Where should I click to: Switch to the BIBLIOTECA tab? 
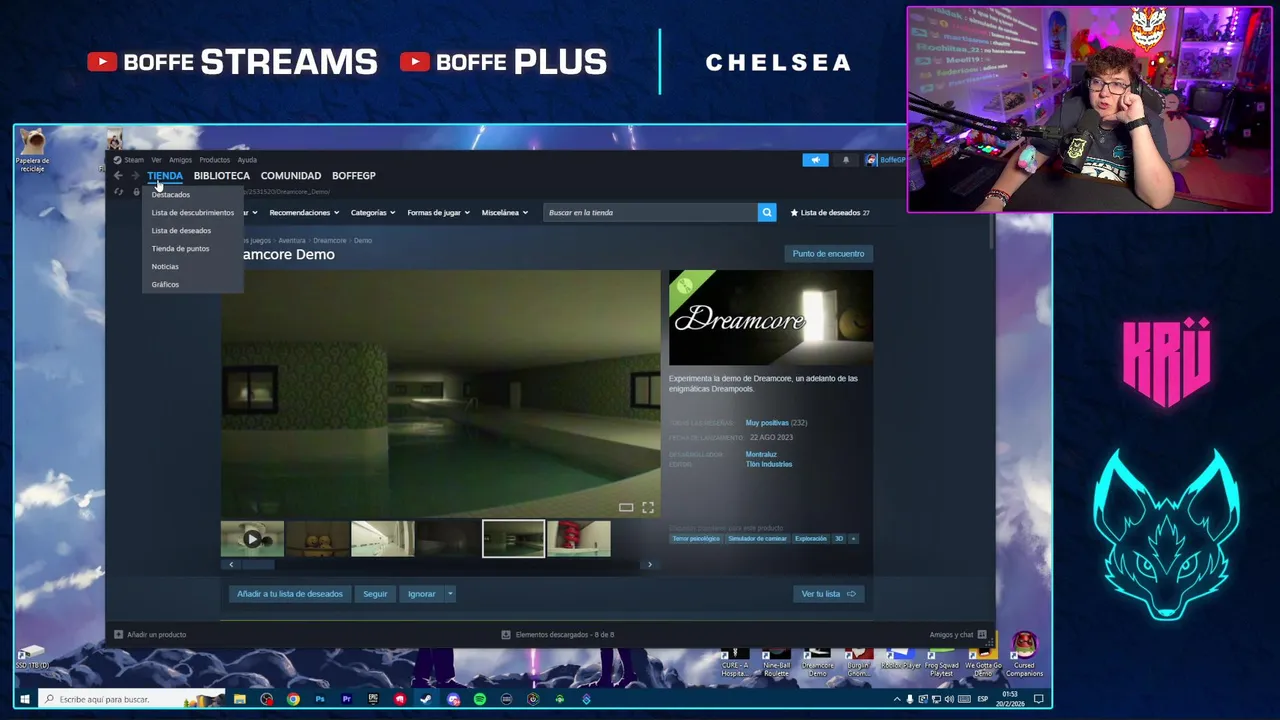coord(222,176)
